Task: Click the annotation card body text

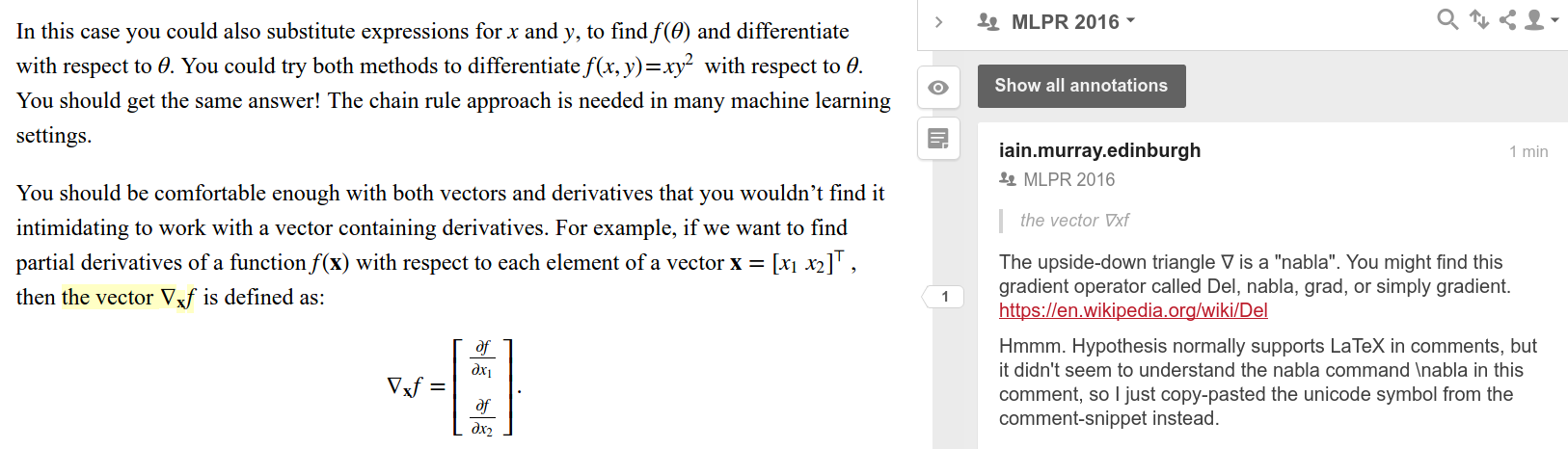Action: [1268, 382]
